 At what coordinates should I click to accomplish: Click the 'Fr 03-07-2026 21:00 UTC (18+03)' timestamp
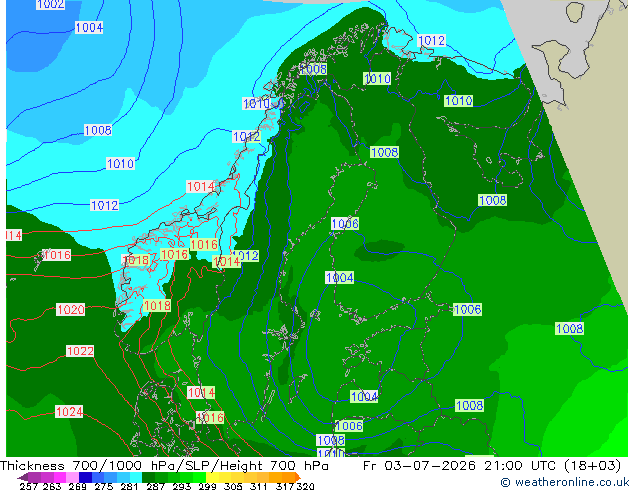[x=492, y=466]
